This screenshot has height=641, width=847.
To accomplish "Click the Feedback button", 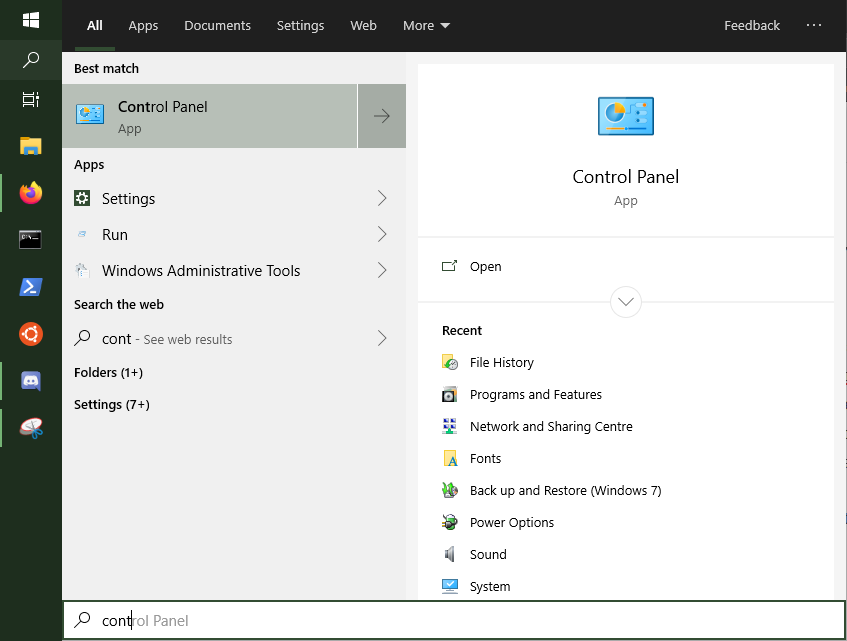I will (752, 25).
